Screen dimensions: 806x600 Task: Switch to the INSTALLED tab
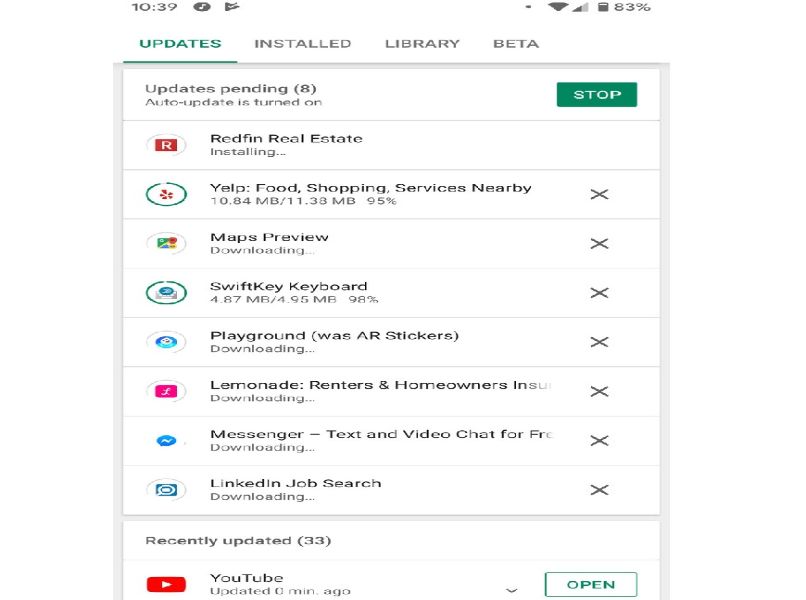[304, 43]
